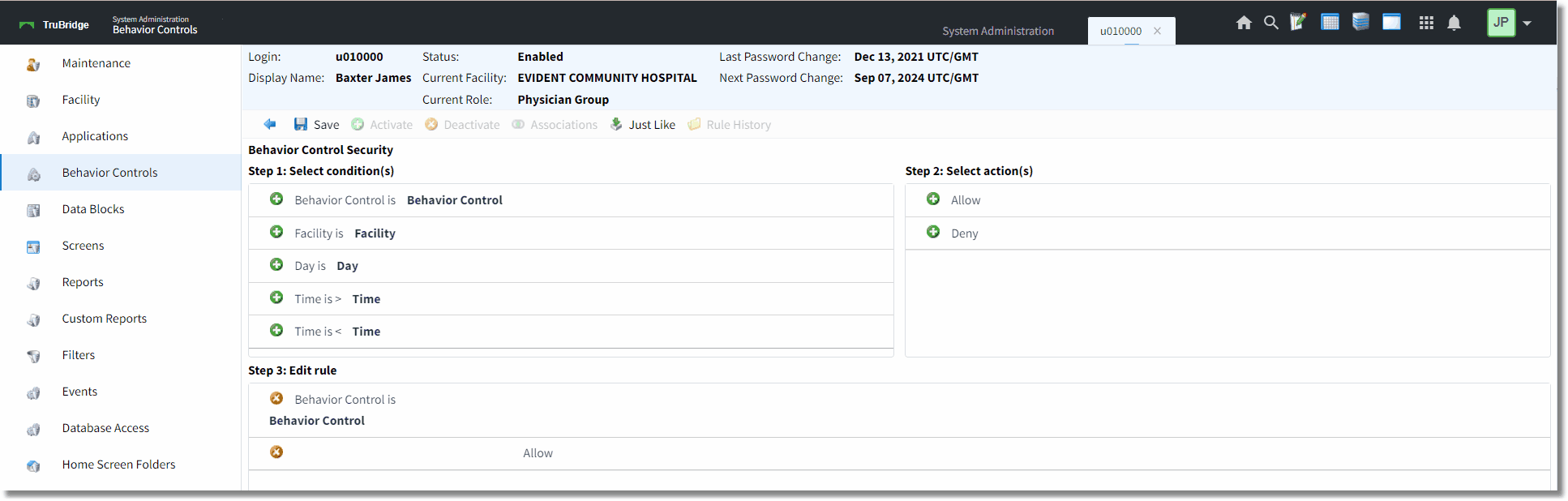The image size is (1568, 501).
Task: Open the notifications bell icon
Action: (1454, 23)
